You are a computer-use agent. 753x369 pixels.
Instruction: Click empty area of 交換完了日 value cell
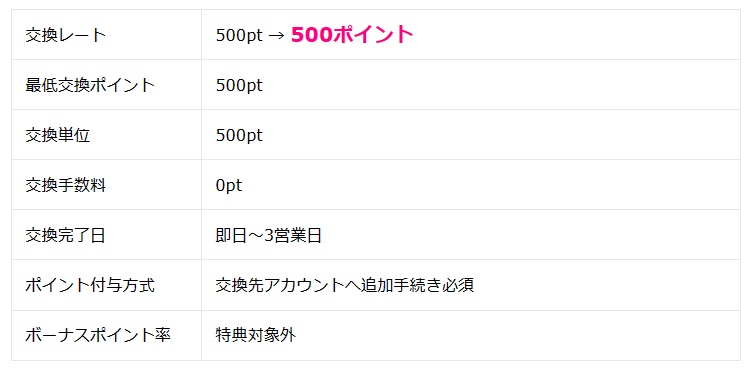(528, 235)
